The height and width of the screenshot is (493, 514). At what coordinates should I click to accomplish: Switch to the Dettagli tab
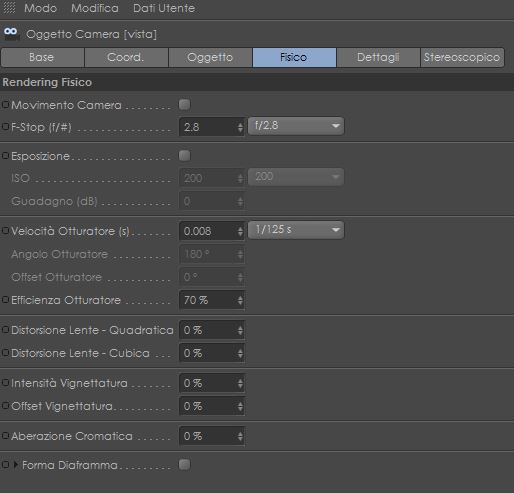(x=378, y=57)
